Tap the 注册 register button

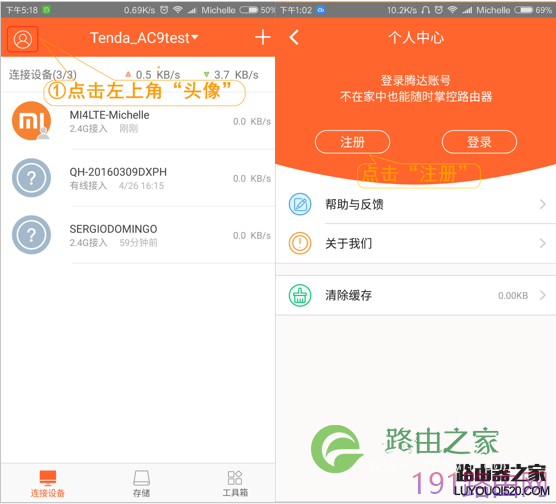tap(352, 142)
